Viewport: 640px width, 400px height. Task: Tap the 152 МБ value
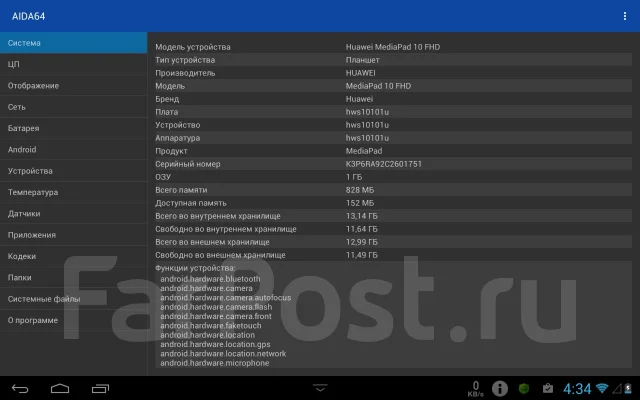click(x=360, y=203)
